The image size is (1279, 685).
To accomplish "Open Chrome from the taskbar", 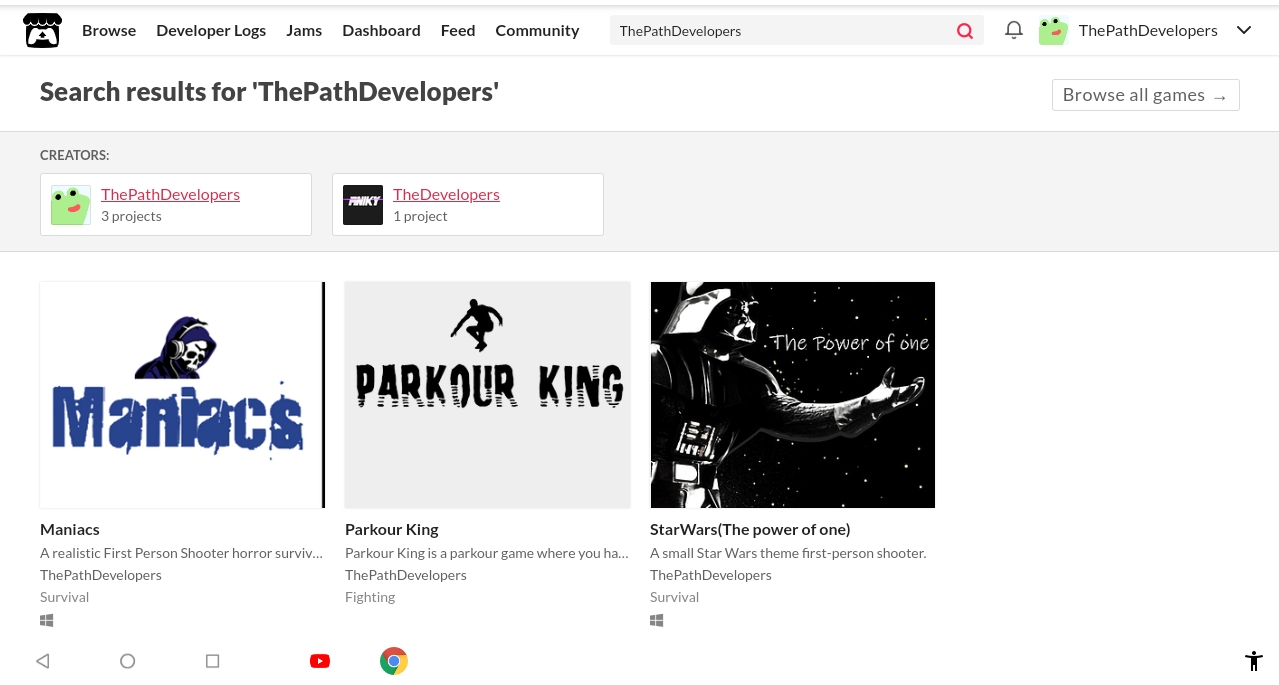I will pos(394,661).
